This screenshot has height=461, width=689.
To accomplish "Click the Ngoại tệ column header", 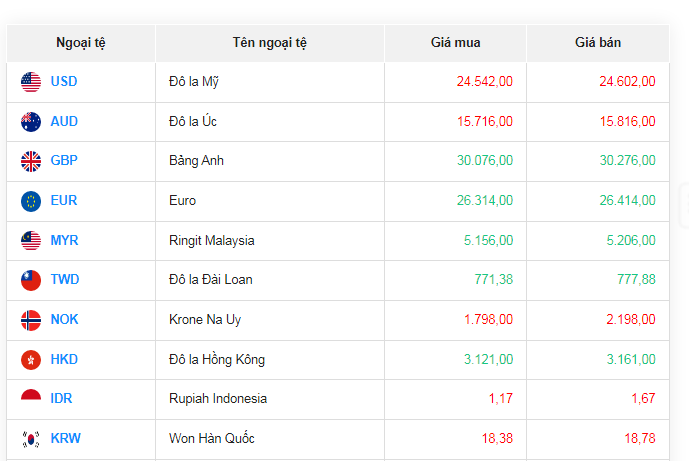I will pos(81,43).
